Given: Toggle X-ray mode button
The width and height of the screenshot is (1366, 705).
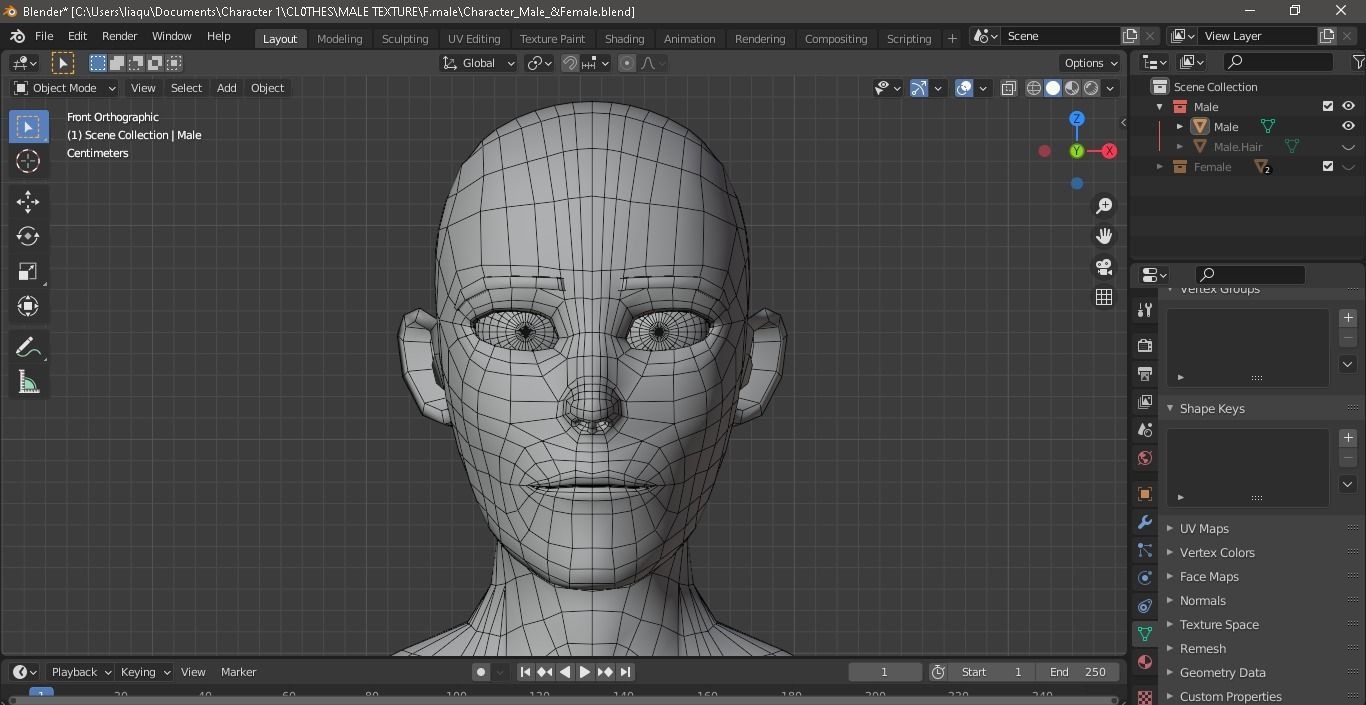Looking at the screenshot, I should click(1008, 88).
